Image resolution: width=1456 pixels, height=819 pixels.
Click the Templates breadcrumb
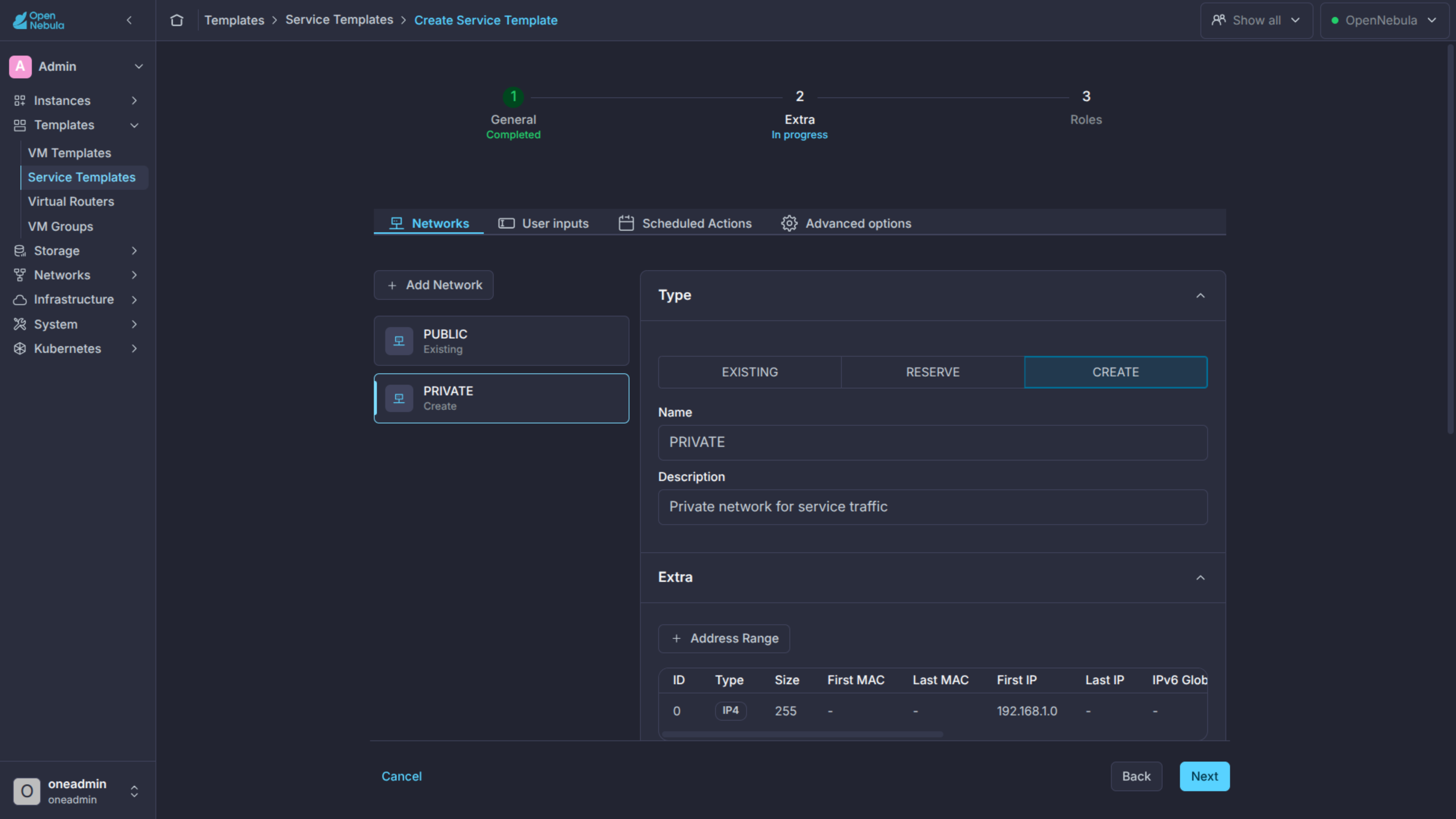tap(234, 20)
